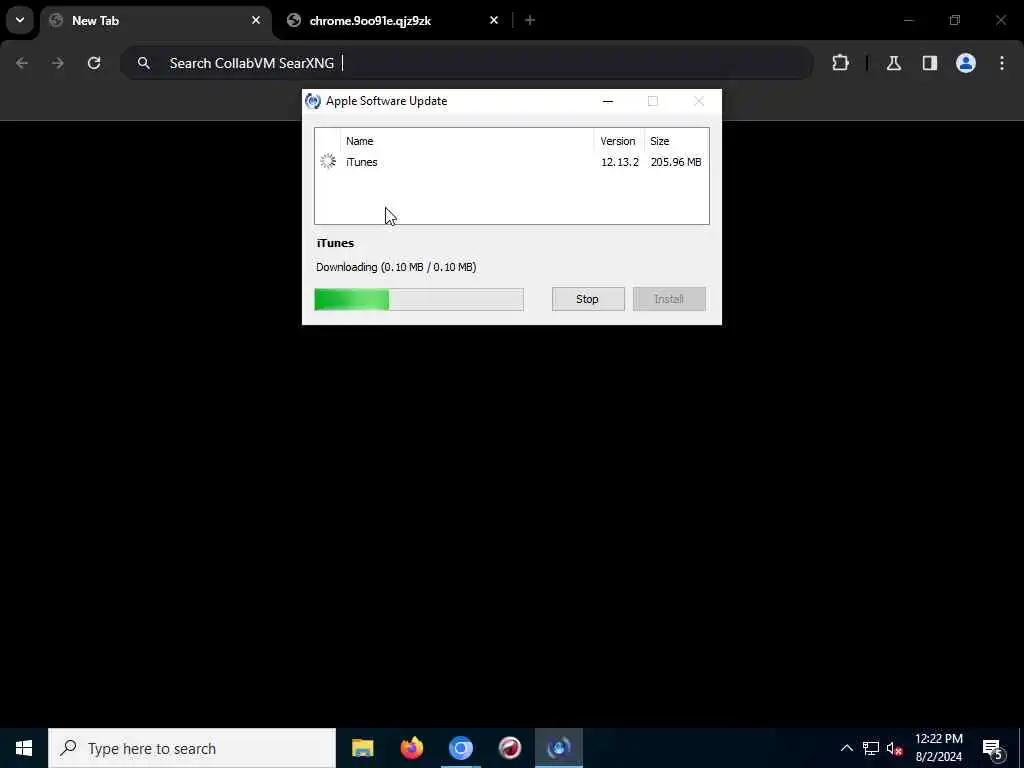Close the chrome.9oo91e.qjz9zk tab

(494, 20)
